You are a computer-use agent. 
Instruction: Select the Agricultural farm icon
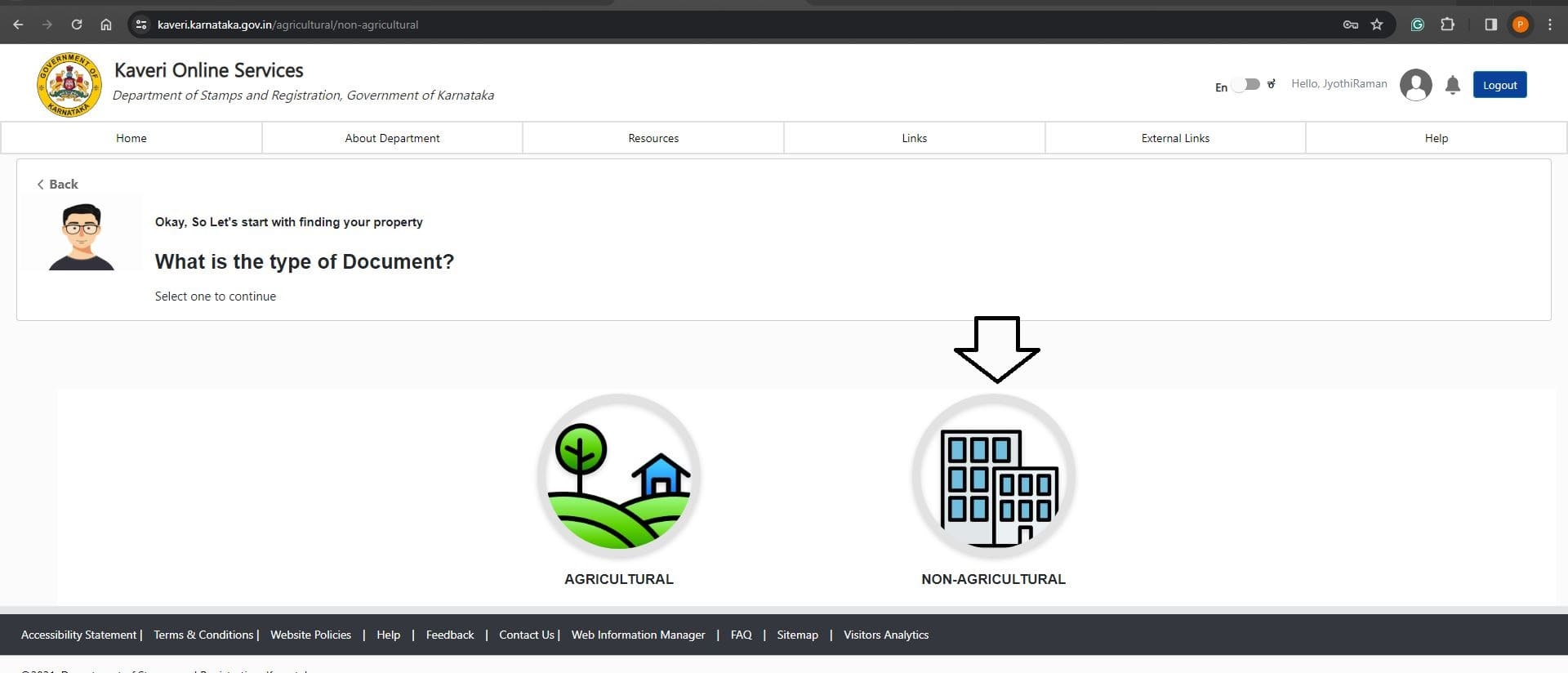click(618, 477)
